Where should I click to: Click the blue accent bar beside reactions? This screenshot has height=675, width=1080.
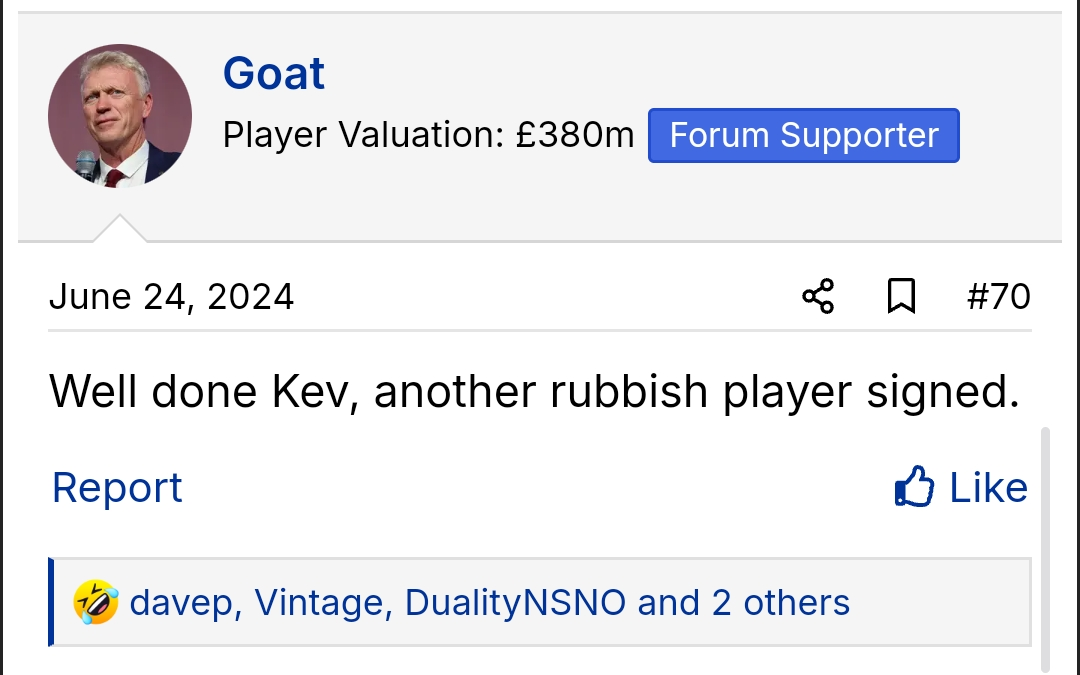(51, 602)
